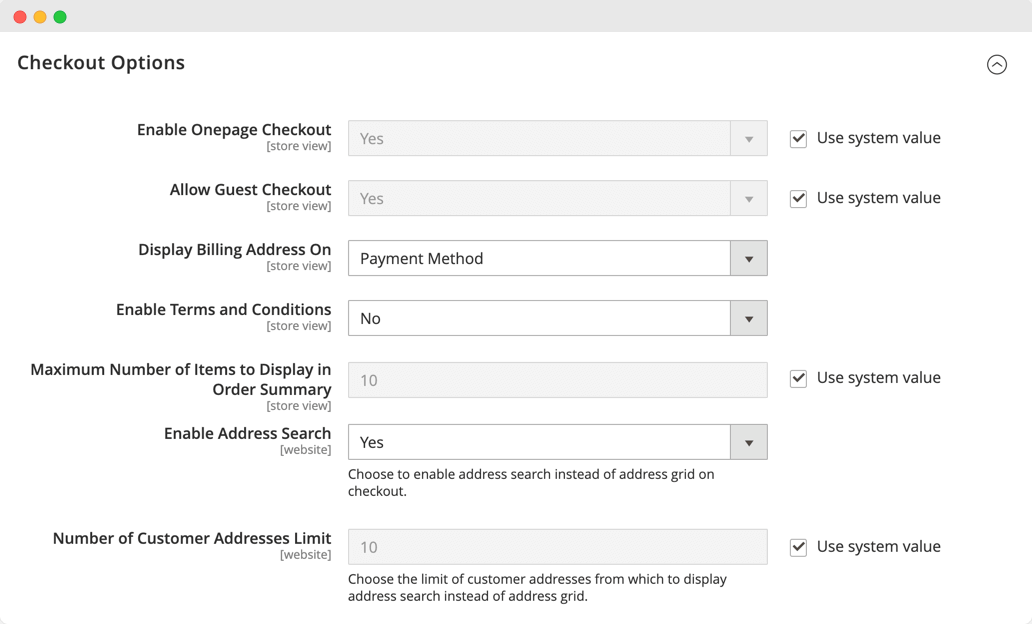
Task: Click the Enable Address Search label
Action: click(247, 433)
